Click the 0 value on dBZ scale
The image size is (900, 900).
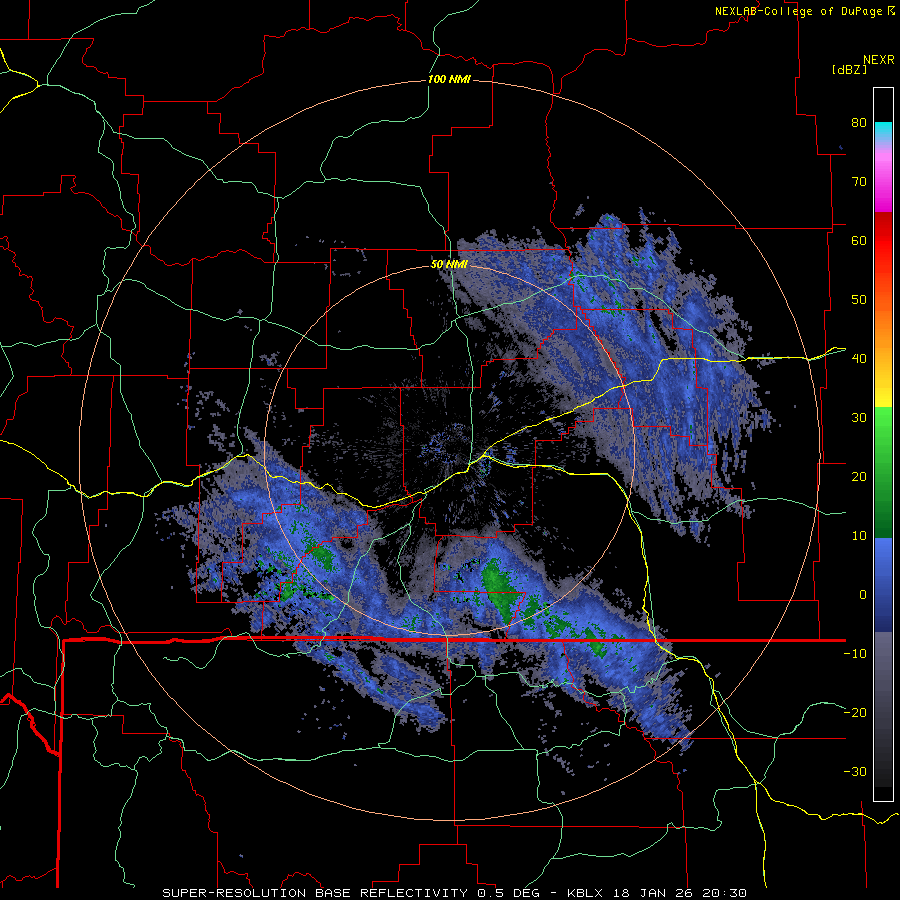click(x=863, y=595)
